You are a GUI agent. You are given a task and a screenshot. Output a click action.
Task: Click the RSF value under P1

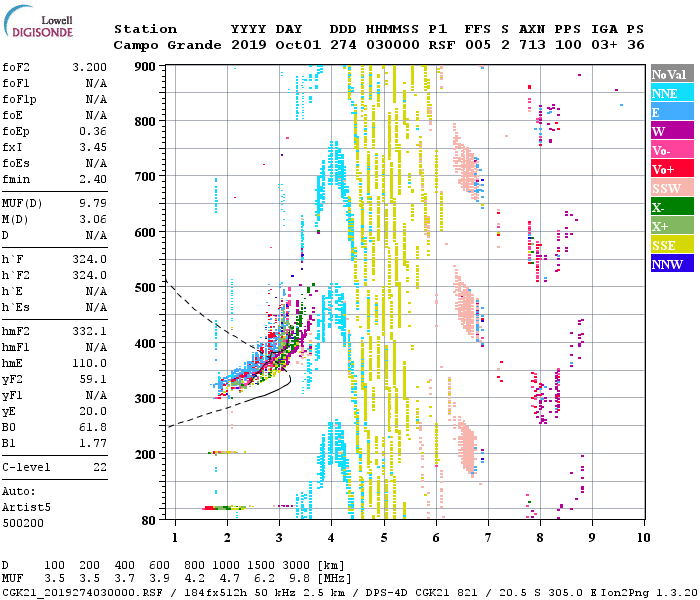click(x=442, y=45)
